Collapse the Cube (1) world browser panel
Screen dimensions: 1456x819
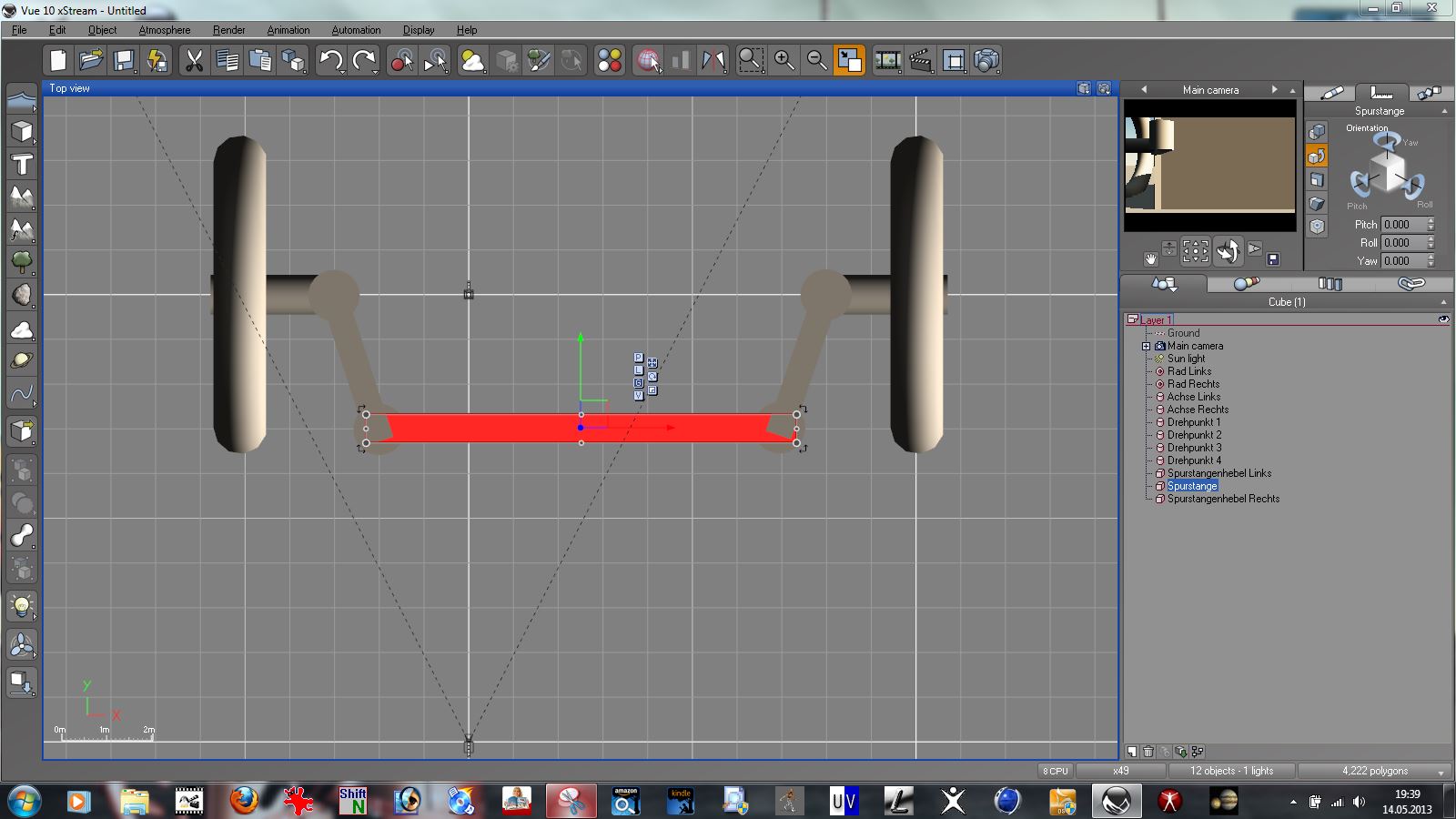point(1443,302)
